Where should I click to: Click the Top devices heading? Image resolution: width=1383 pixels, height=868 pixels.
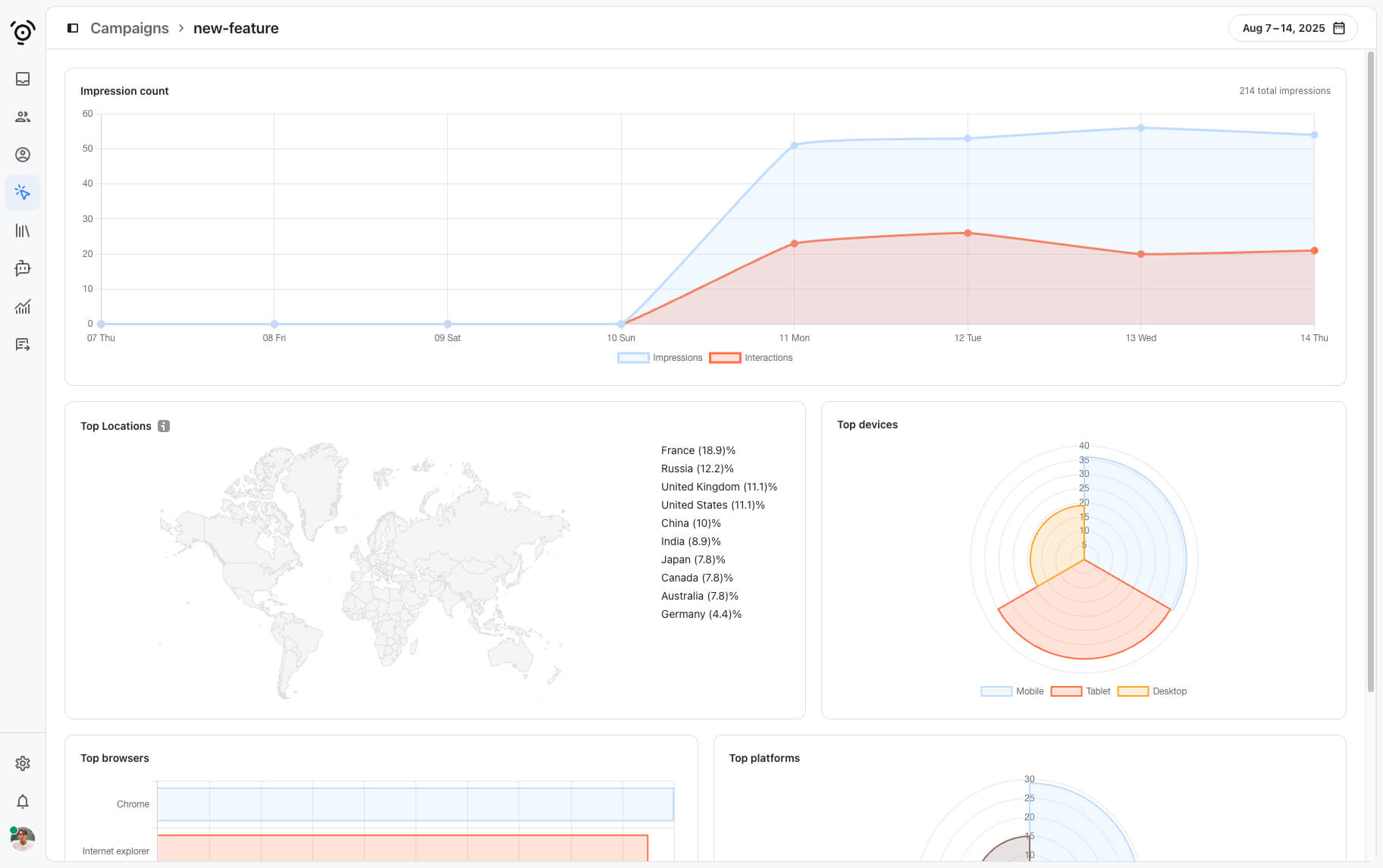(x=867, y=425)
